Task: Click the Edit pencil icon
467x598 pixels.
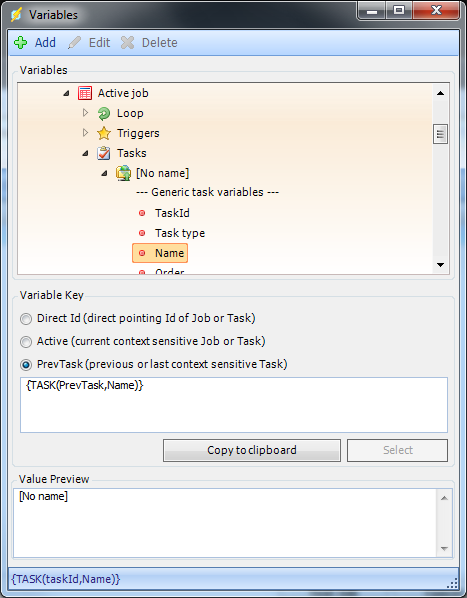Action: point(74,43)
